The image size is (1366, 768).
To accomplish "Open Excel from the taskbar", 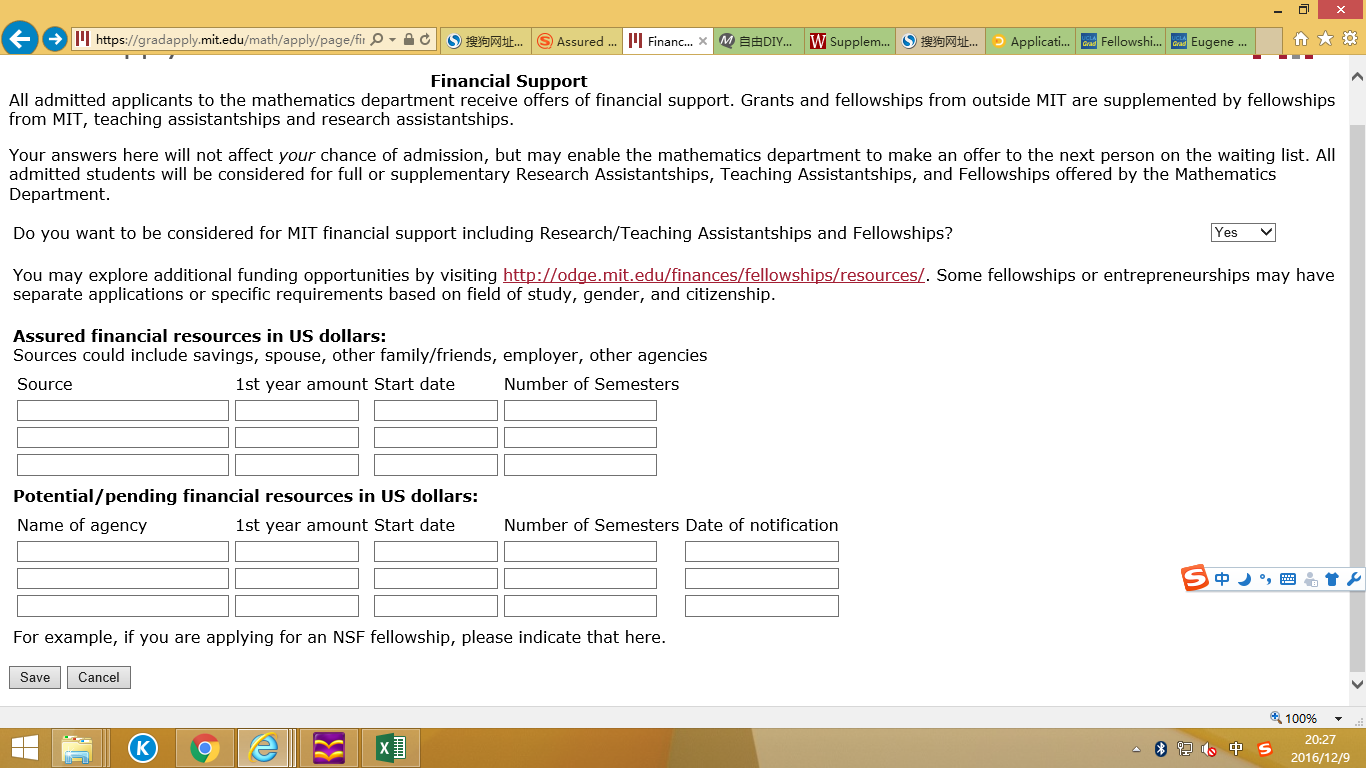I will [391, 748].
